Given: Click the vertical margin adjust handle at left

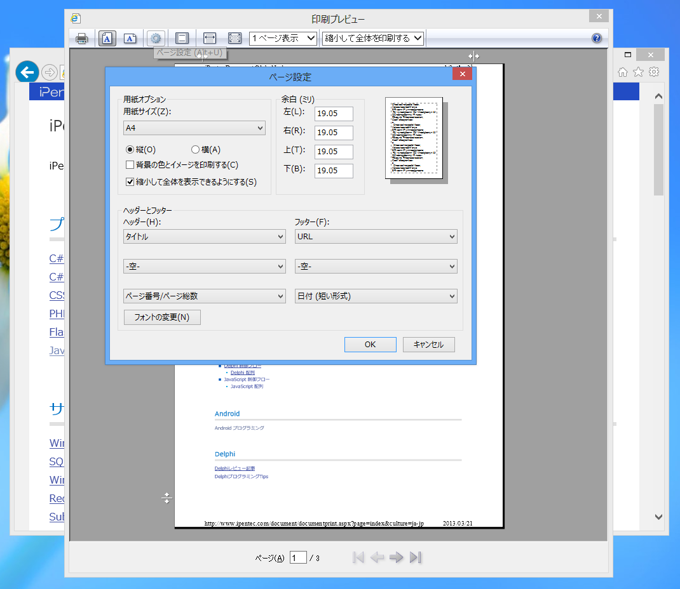Looking at the screenshot, I should (x=167, y=498).
